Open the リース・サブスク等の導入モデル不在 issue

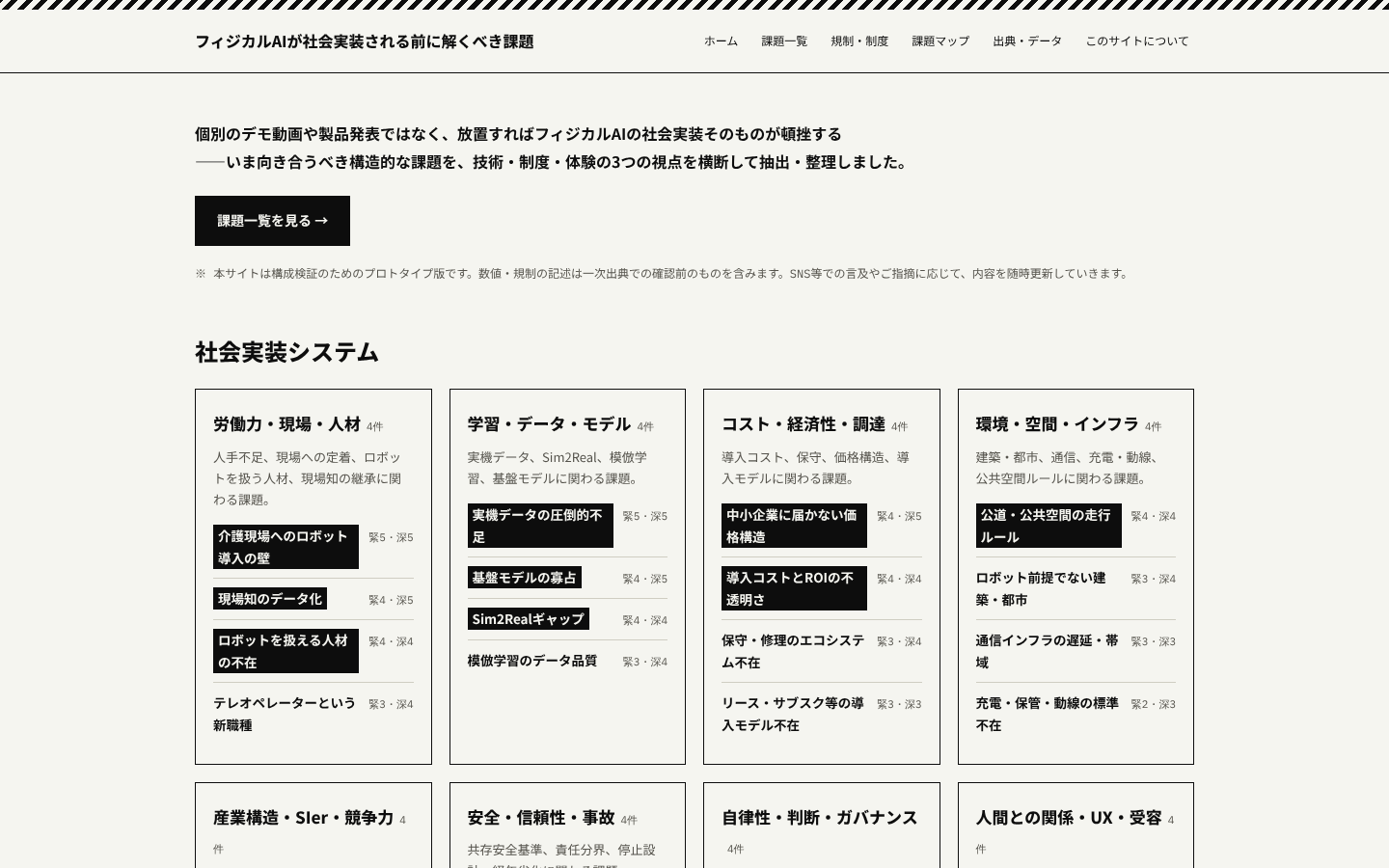[x=794, y=714]
